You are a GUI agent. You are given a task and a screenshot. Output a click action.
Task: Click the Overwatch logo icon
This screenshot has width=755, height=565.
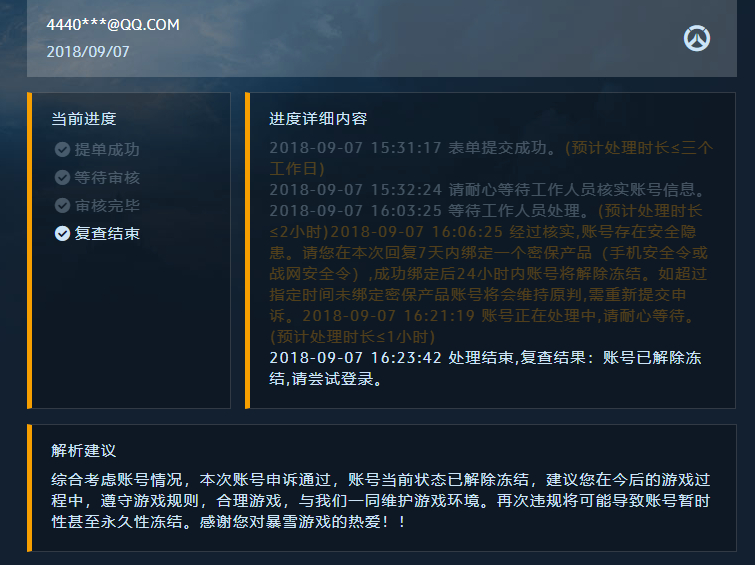(696, 39)
